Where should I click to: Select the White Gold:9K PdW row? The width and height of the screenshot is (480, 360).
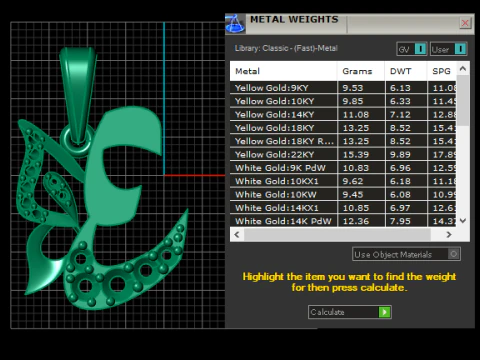tap(343, 168)
